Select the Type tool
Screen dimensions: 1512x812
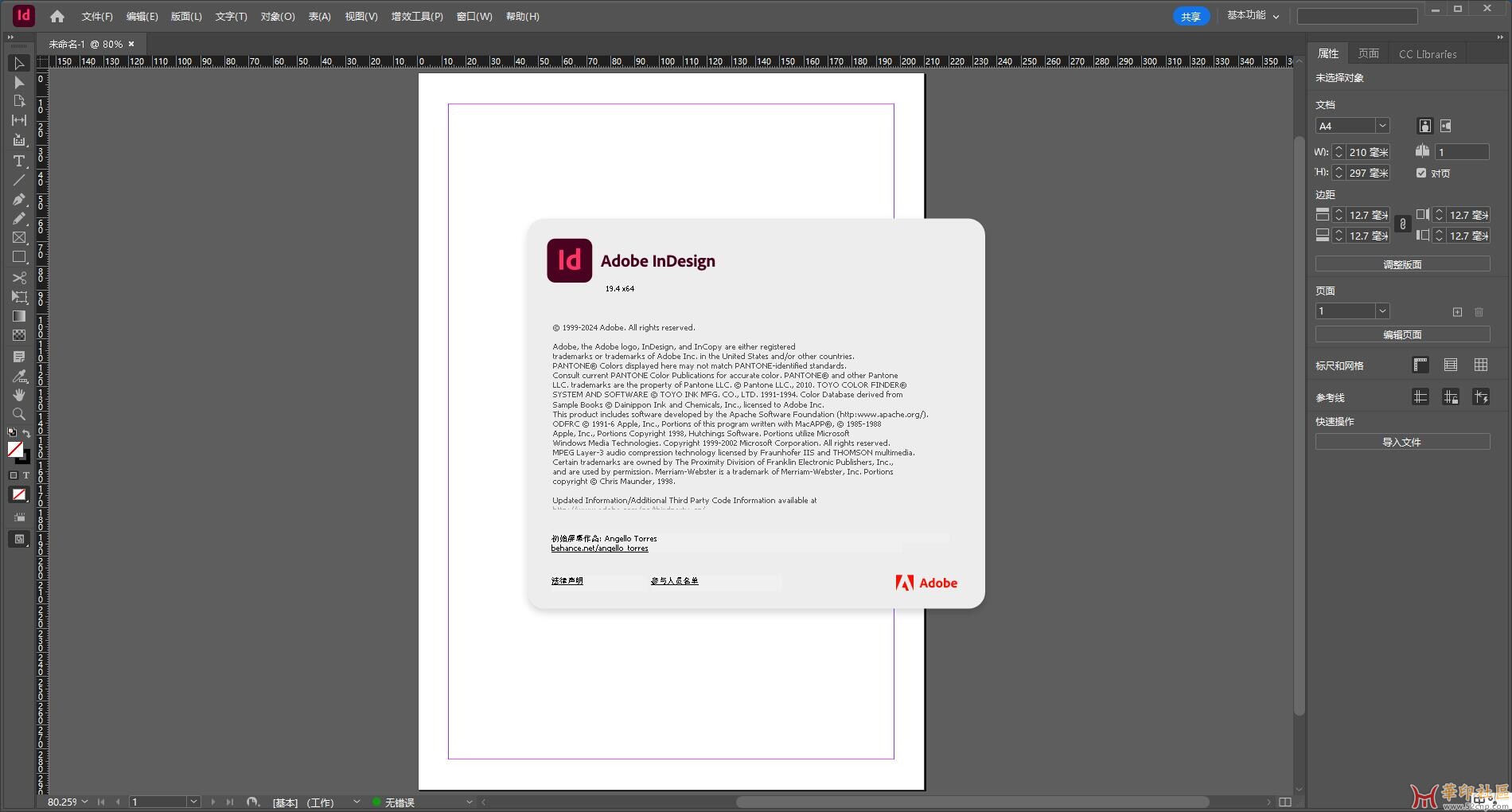point(19,161)
